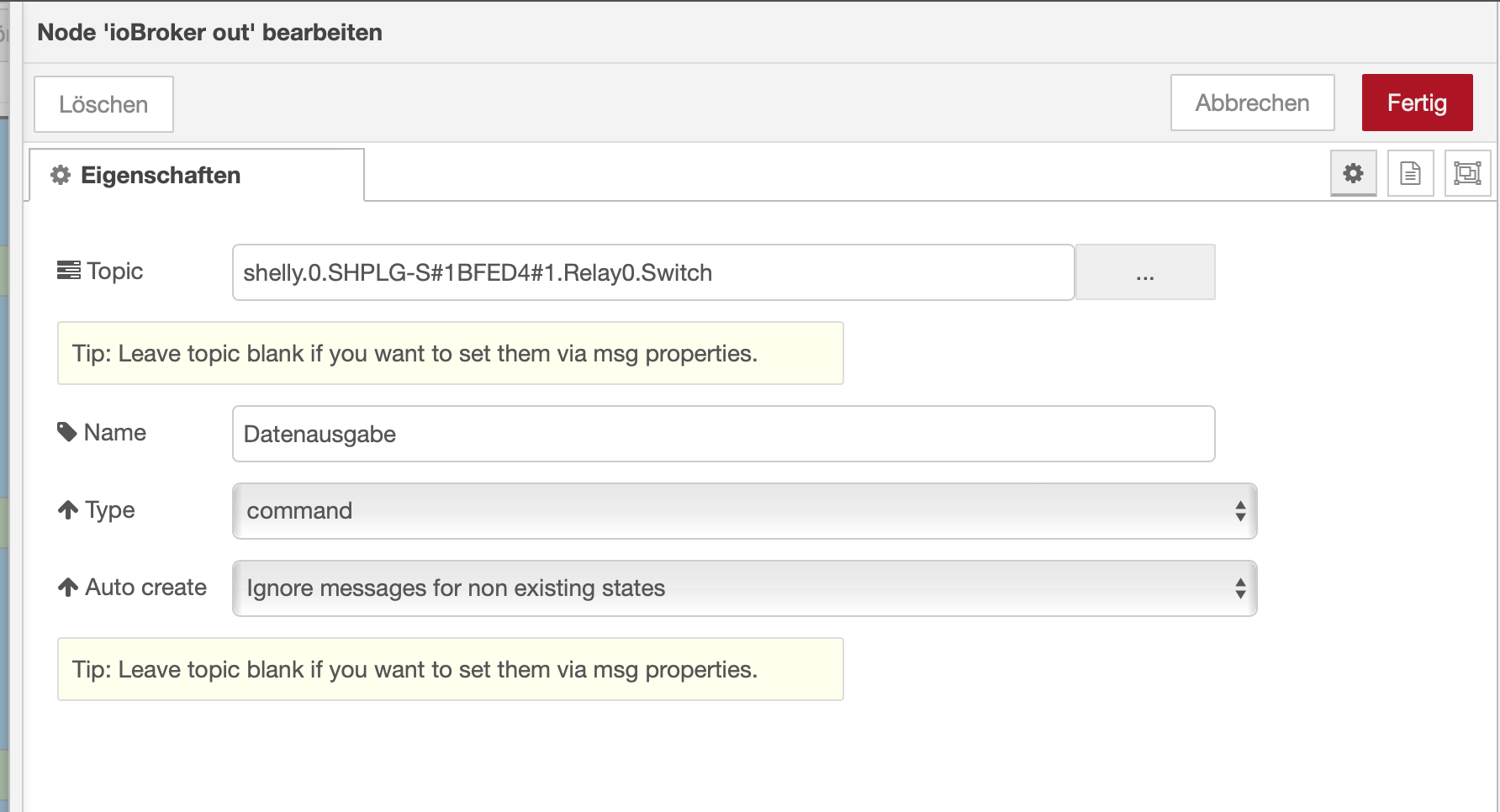This screenshot has width=1500, height=812.
Task: Browse topics with the ellipsis button
Action: 1144,272
